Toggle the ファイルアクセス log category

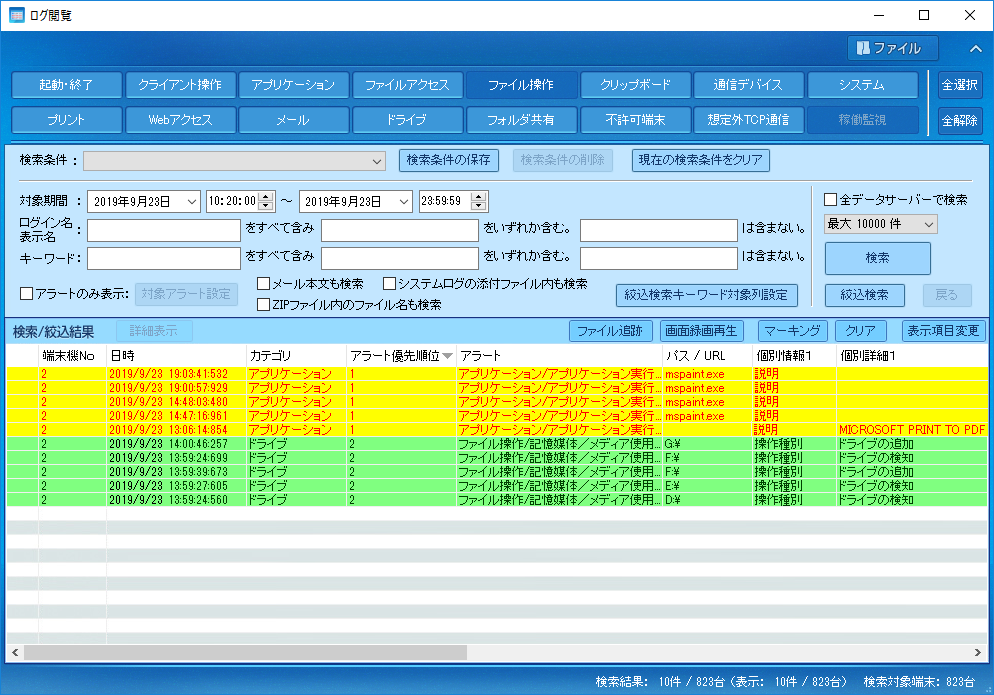coord(408,84)
